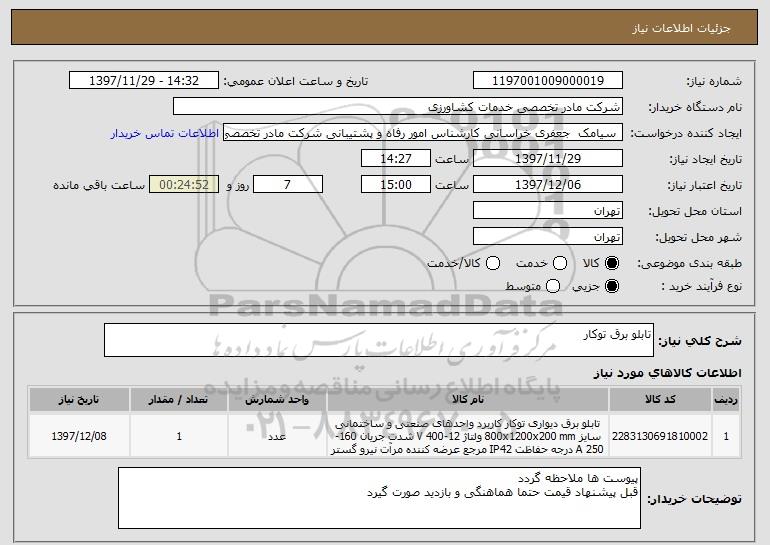Click the need date cell 1397/12/08
The image size is (770, 545).
point(79,436)
